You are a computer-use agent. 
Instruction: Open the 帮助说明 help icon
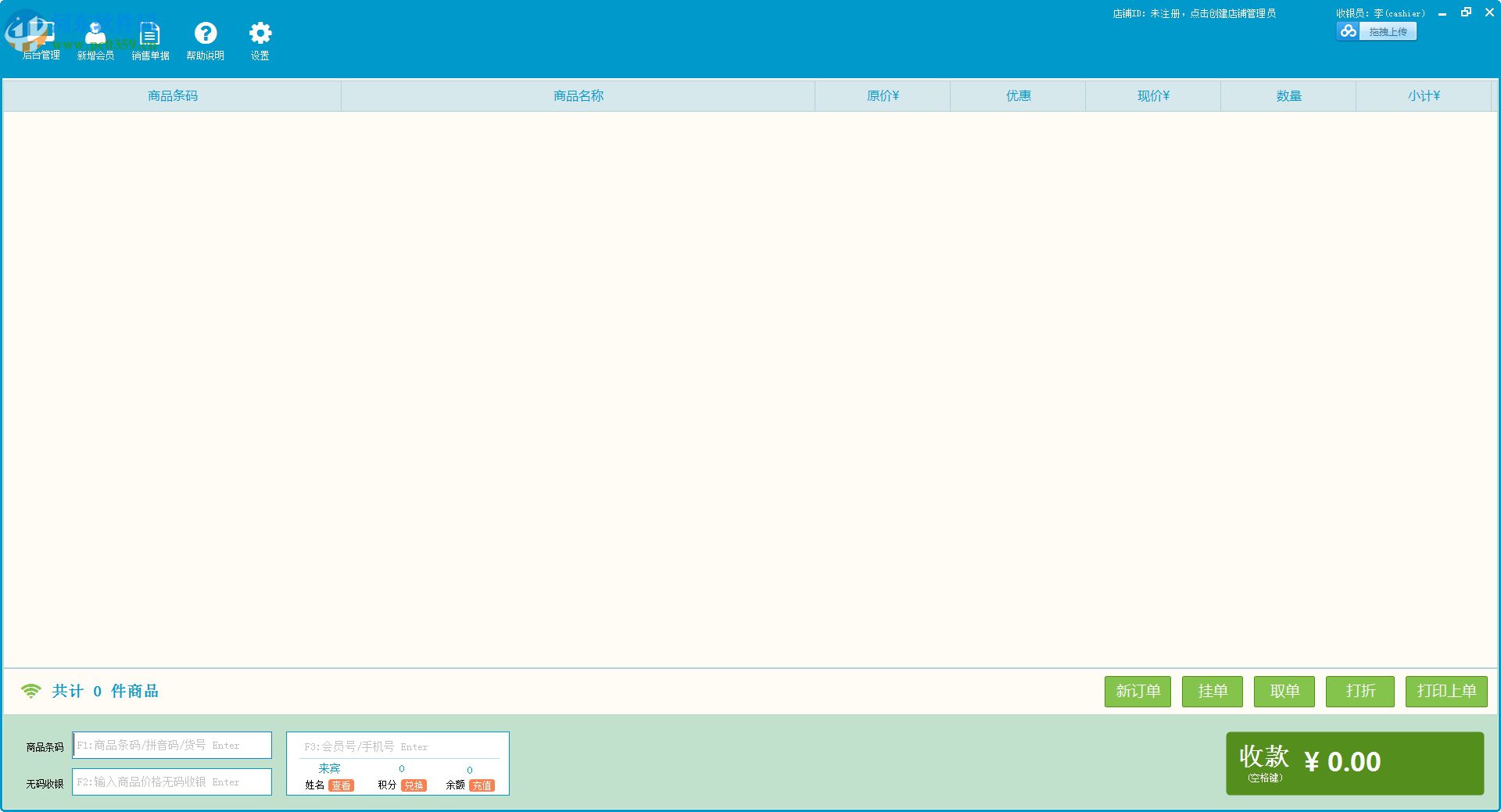(205, 41)
